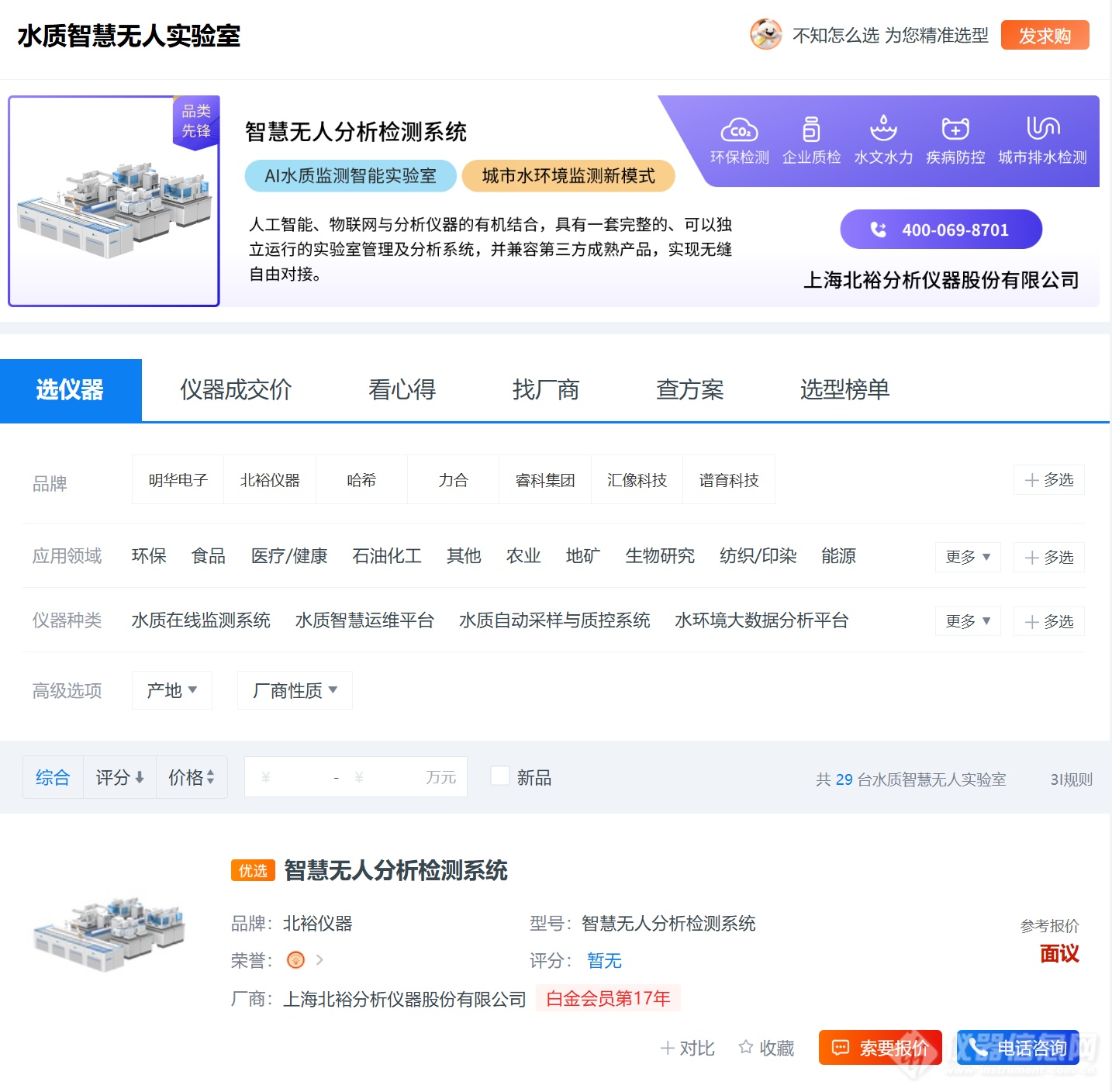The width and height of the screenshot is (1112, 1092).
Task: Open product title 智慧无人分析检测系统 in listing
Action: [395, 870]
